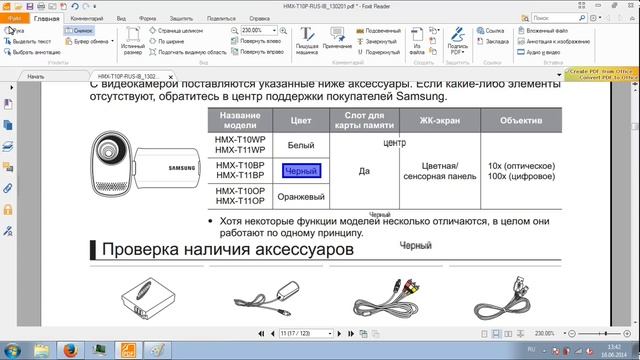Toggle continuous page view in status bar
Viewport: 640px width, 360px height.
click(496, 334)
